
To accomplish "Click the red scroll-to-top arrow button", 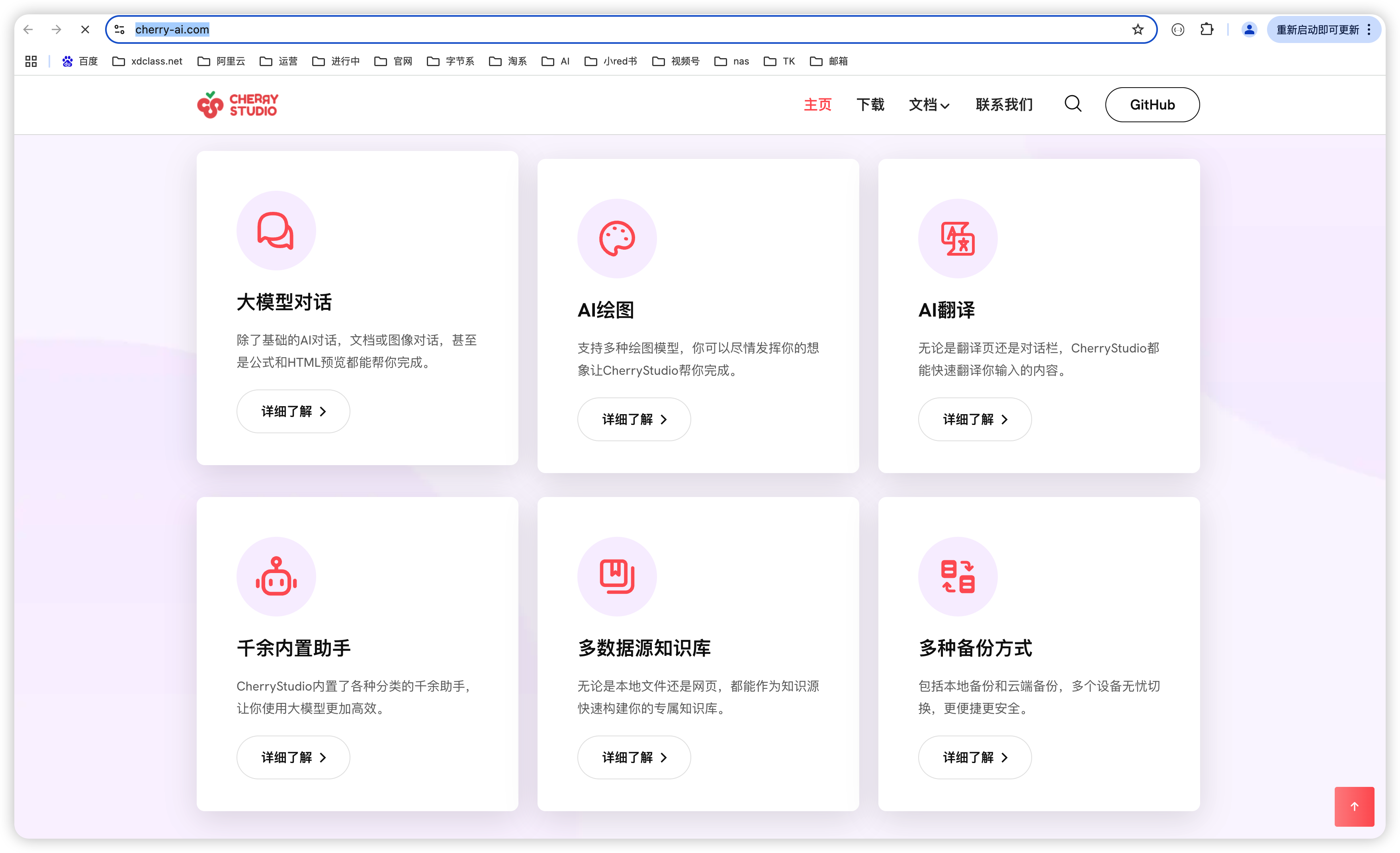I will (1354, 806).
